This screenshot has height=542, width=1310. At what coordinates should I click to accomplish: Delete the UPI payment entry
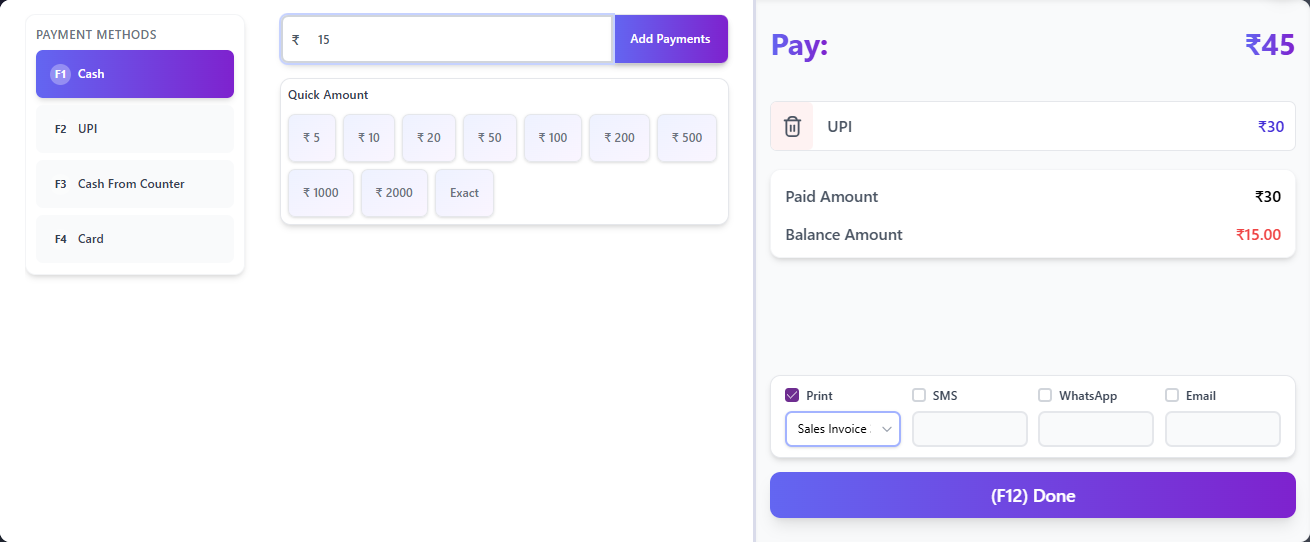tap(792, 127)
